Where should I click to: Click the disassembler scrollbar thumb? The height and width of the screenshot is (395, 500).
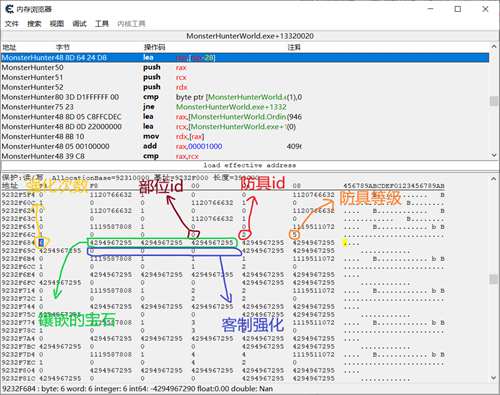494,101
